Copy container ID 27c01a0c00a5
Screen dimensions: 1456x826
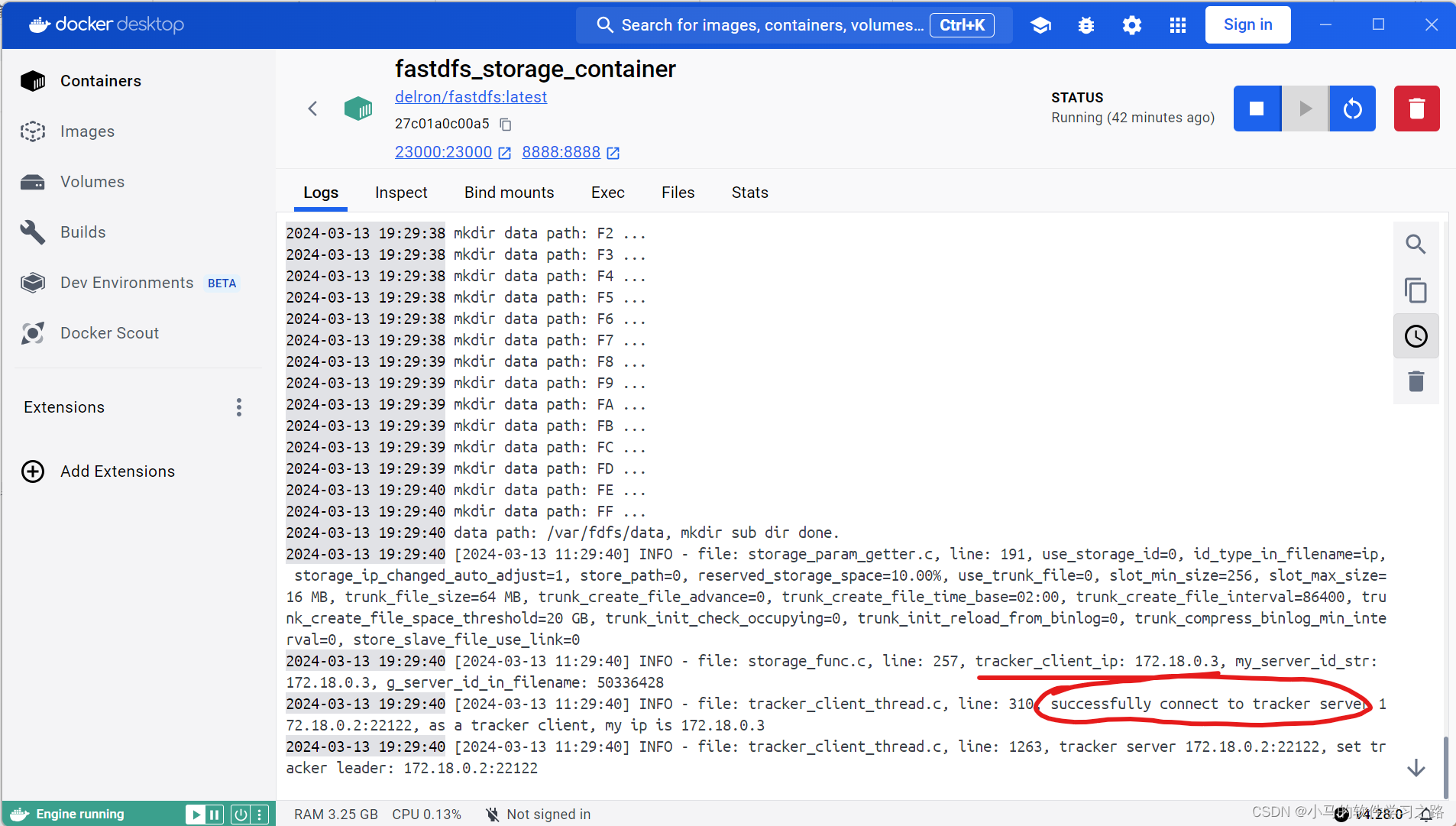click(x=506, y=124)
